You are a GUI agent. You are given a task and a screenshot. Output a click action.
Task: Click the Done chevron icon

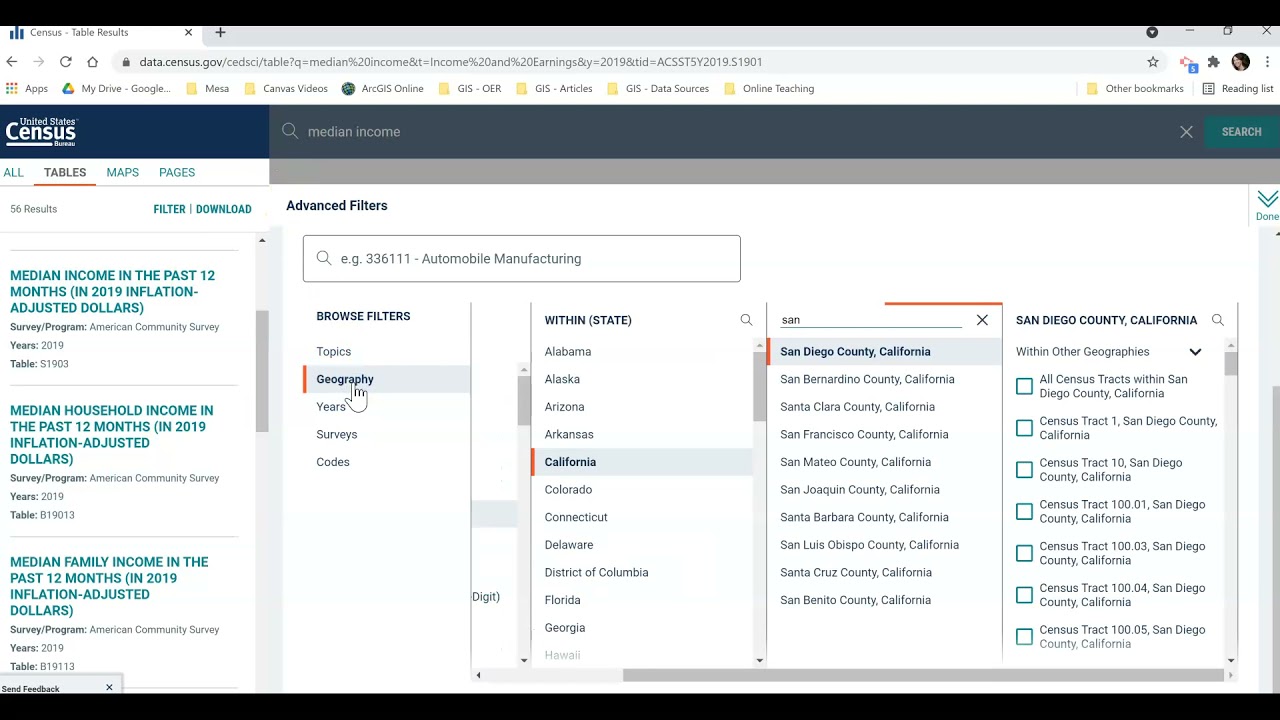[1267, 199]
